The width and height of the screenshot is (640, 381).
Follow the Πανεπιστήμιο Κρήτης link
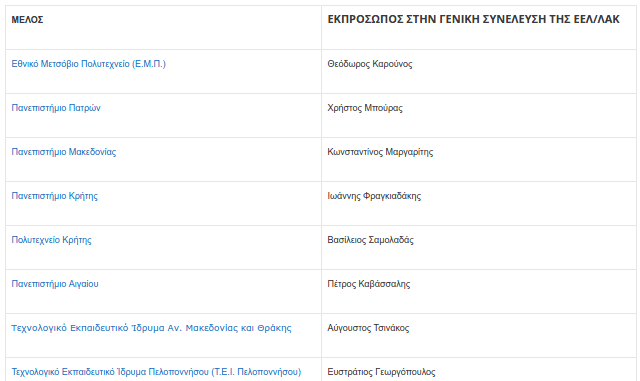coord(55,196)
